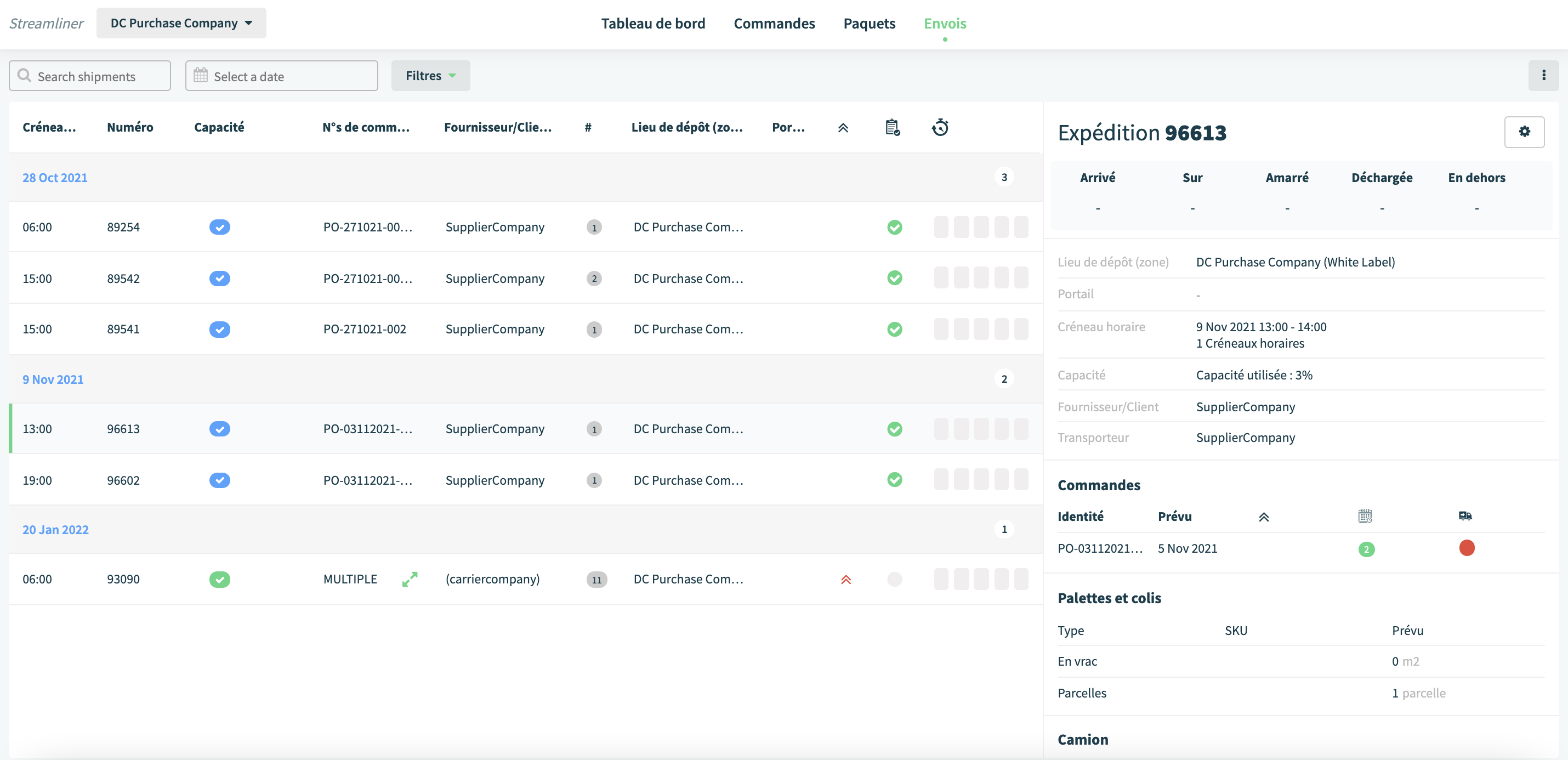Click the # column header
The image size is (1568, 760).
pos(587,127)
